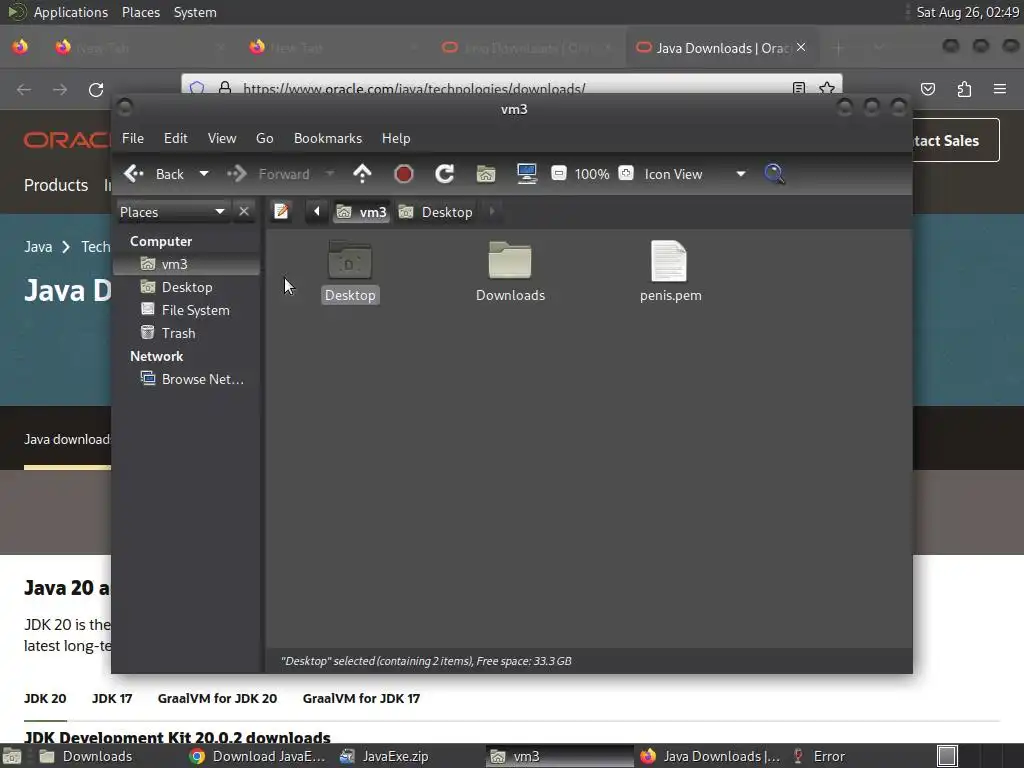The image size is (1024, 768).
Task: Open Firefox hamburger application menu
Action: coord(1000,89)
